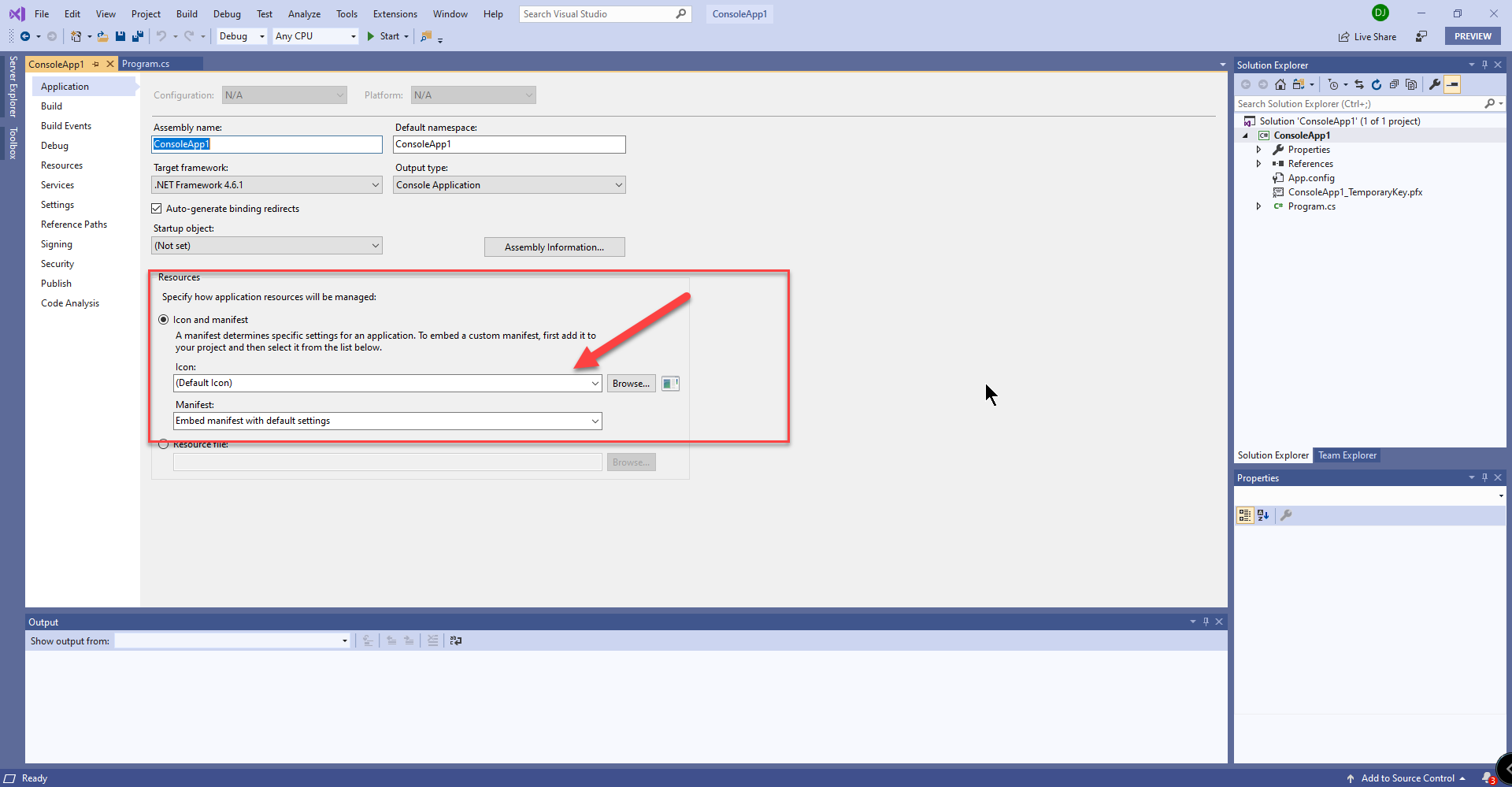Uncheck Auto-generate binding redirects
Image resolution: width=1512 pixels, height=787 pixels.
pyautogui.click(x=157, y=209)
